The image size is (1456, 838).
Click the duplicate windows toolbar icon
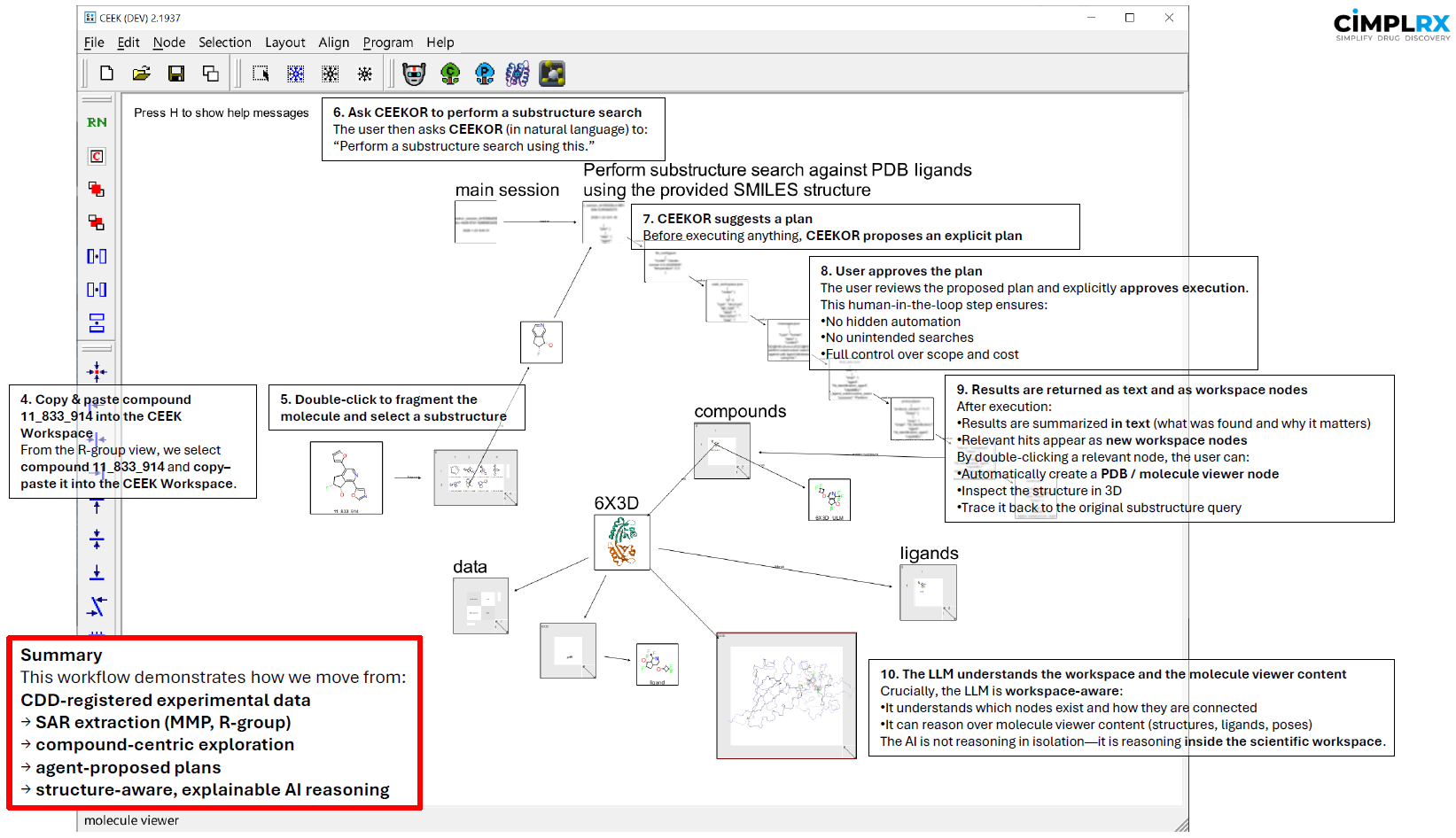coord(211,74)
